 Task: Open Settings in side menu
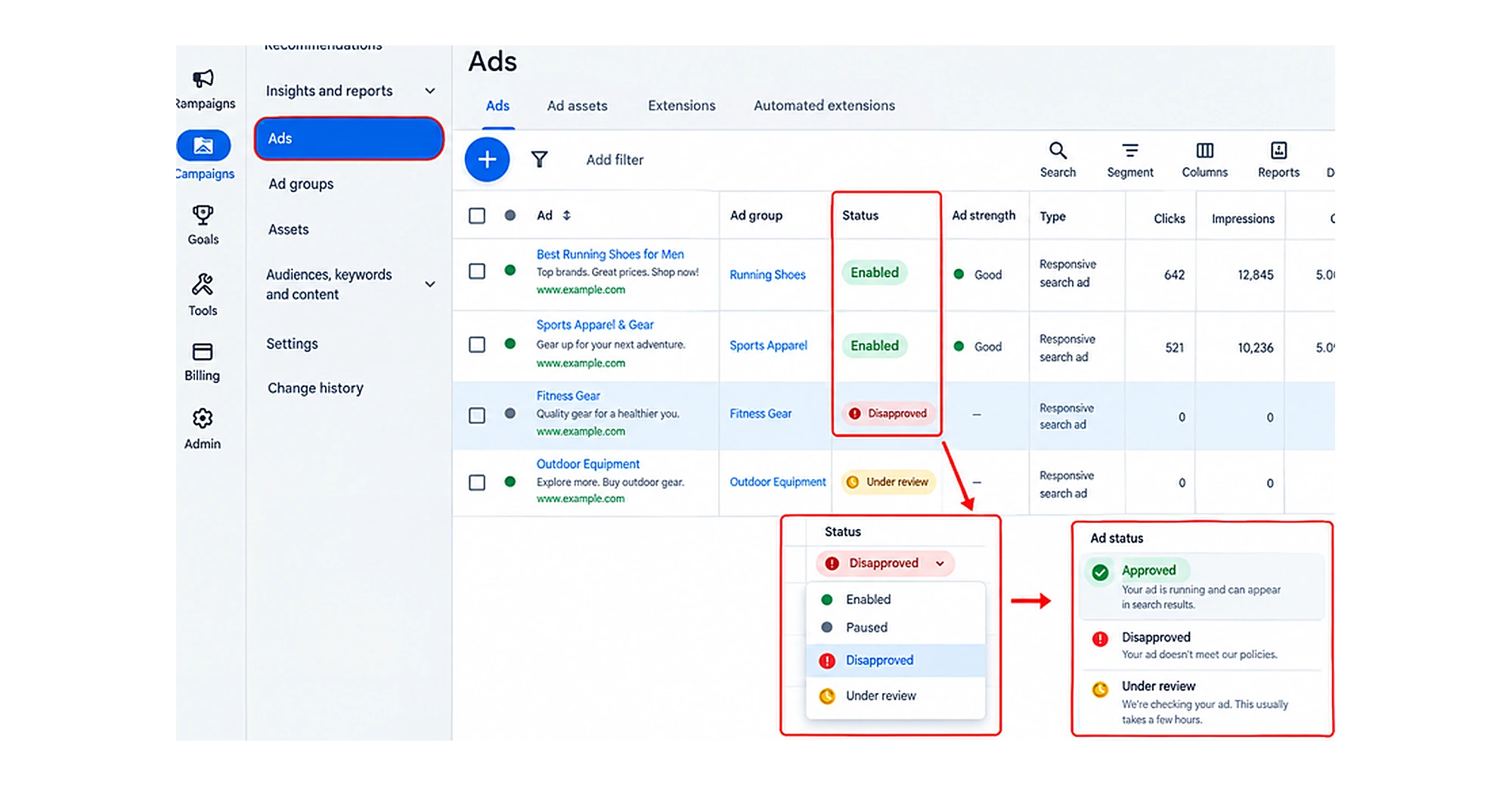click(292, 344)
